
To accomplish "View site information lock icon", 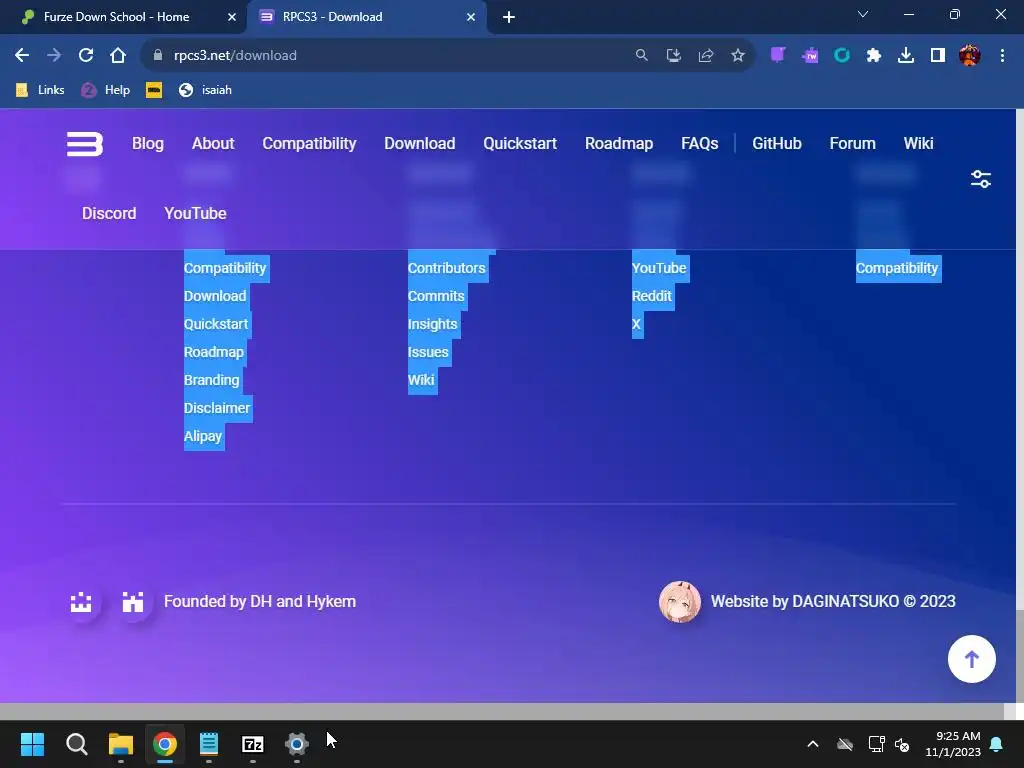I will pos(157,56).
